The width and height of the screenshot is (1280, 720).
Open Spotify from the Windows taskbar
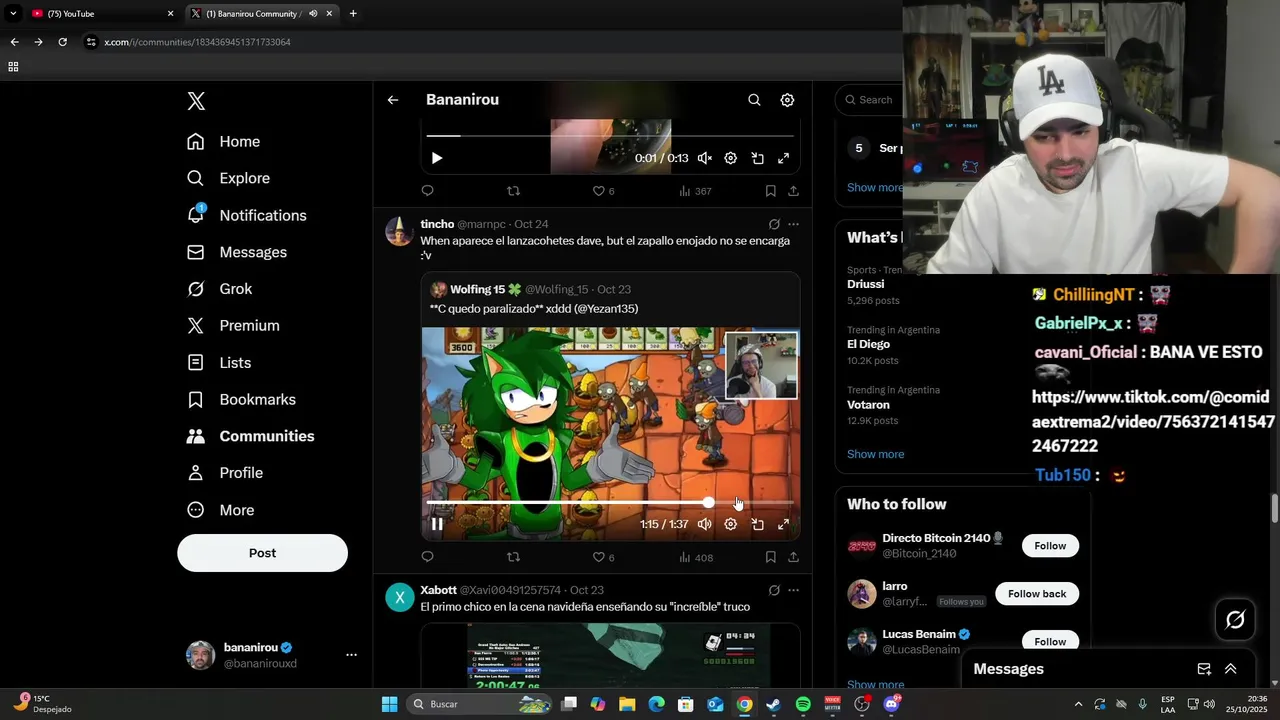pos(803,704)
